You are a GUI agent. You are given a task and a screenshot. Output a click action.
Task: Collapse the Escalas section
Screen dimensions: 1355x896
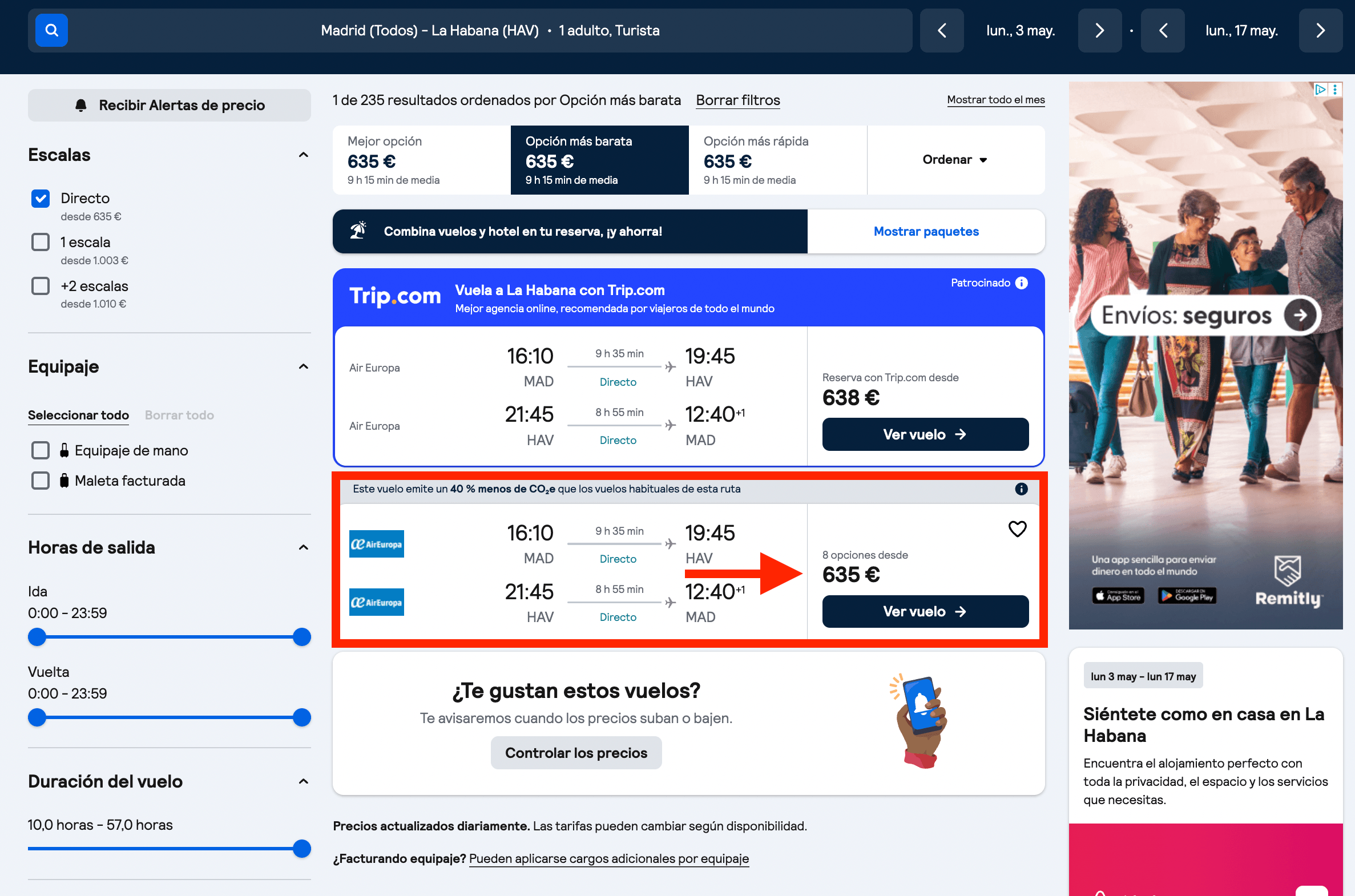(x=304, y=155)
